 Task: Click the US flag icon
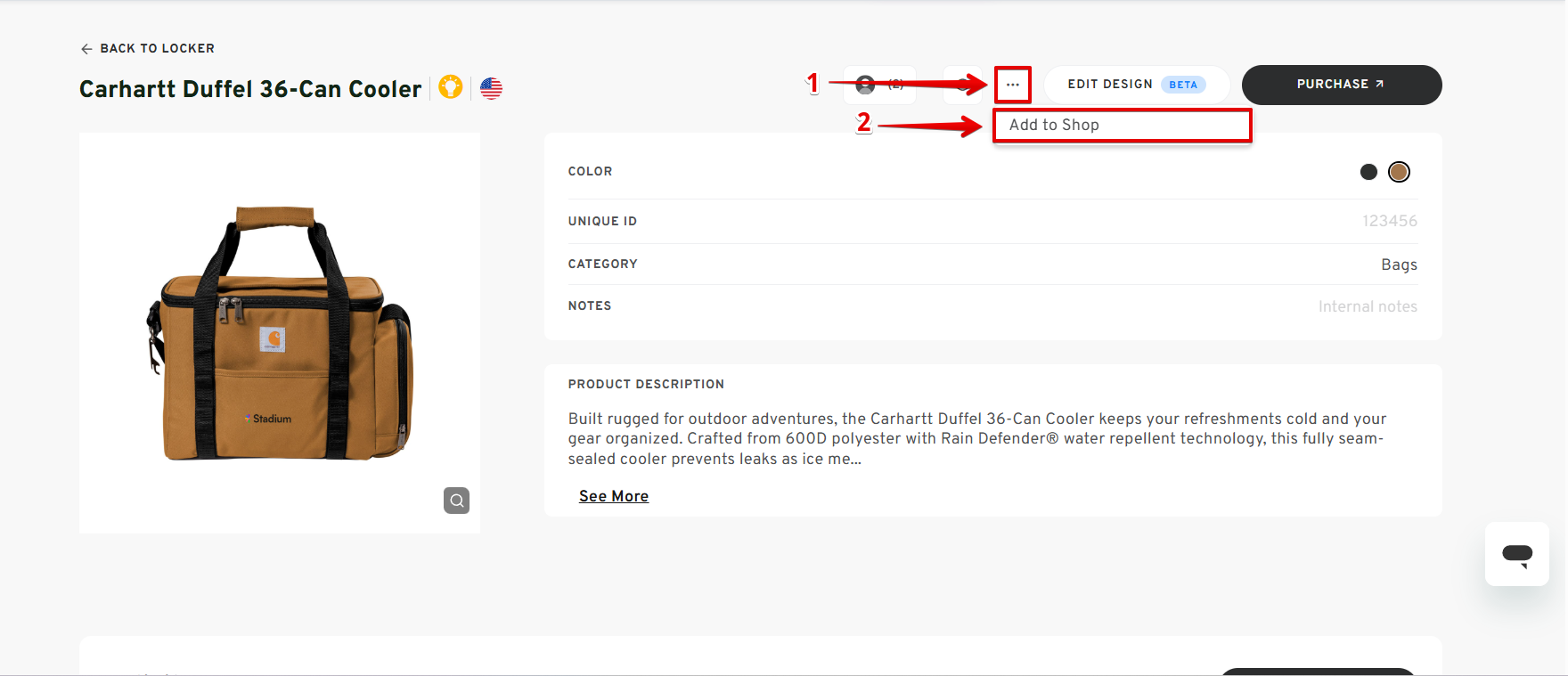[x=491, y=88]
